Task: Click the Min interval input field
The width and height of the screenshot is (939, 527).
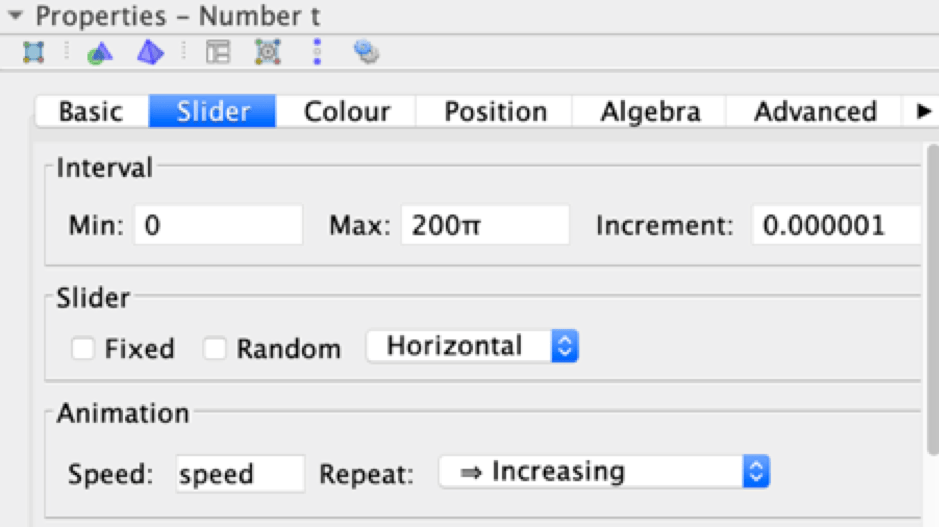Action: (218, 225)
